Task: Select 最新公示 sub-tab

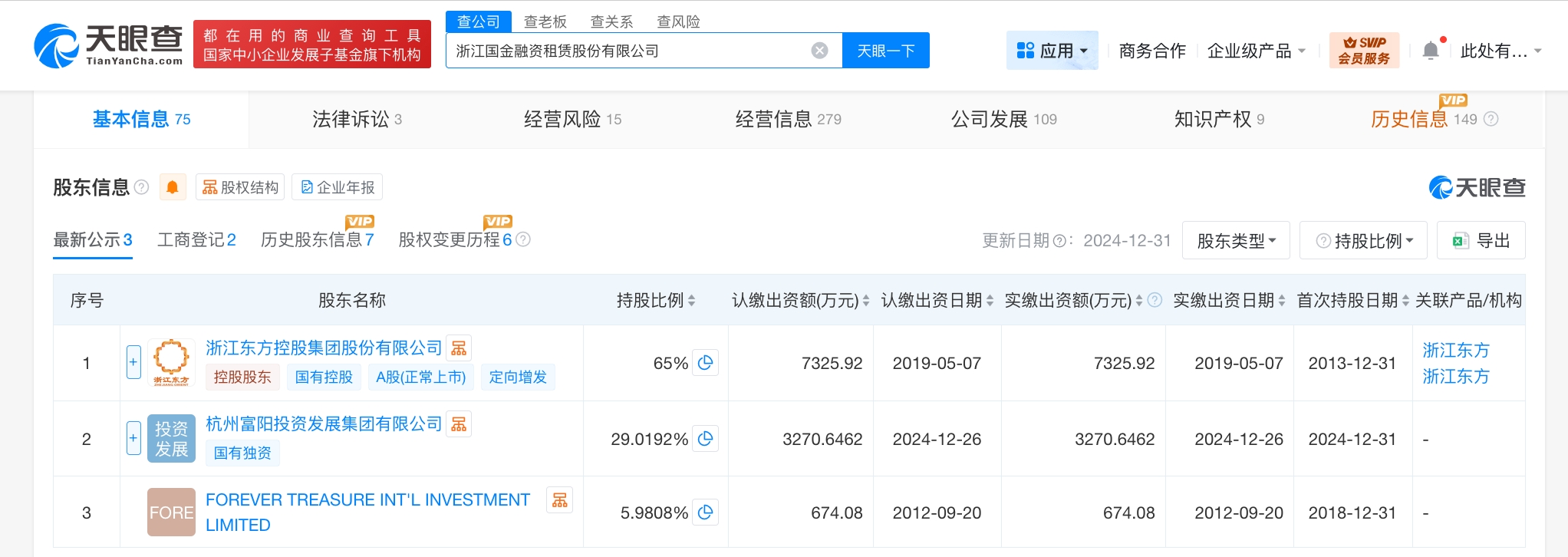Action: [93, 240]
